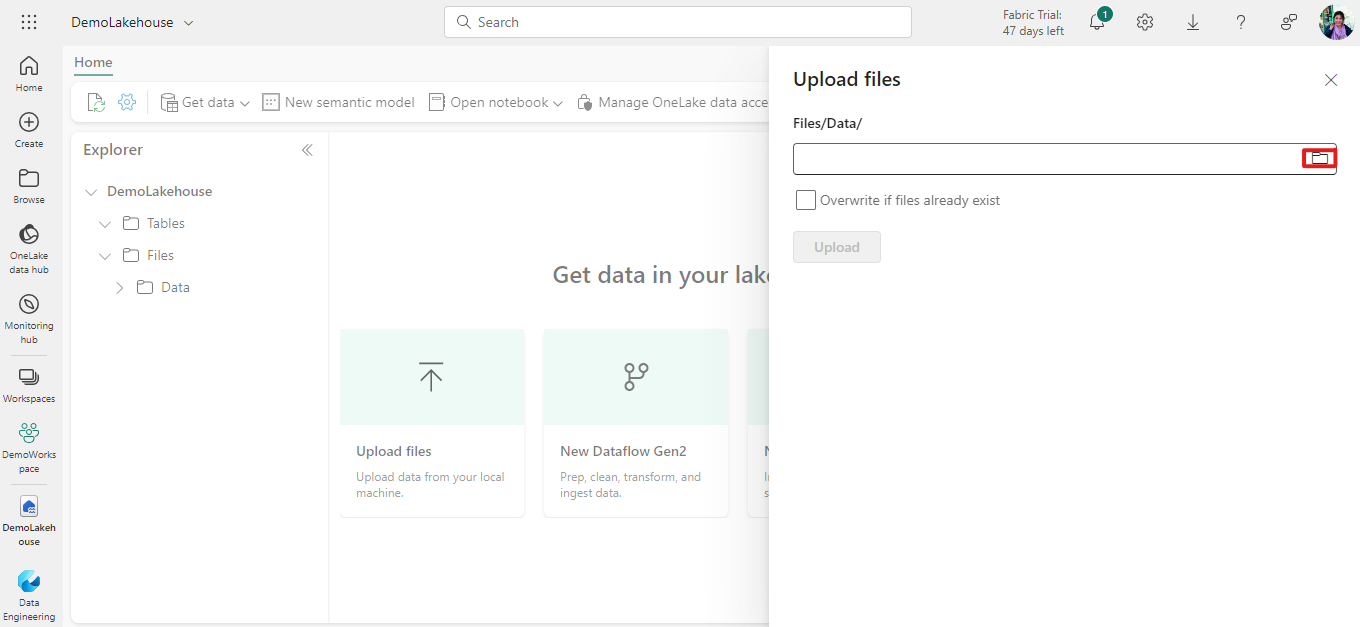Viewport: 1360px width, 627px height.
Task: Click the Upload files card title
Action: click(394, 451)
